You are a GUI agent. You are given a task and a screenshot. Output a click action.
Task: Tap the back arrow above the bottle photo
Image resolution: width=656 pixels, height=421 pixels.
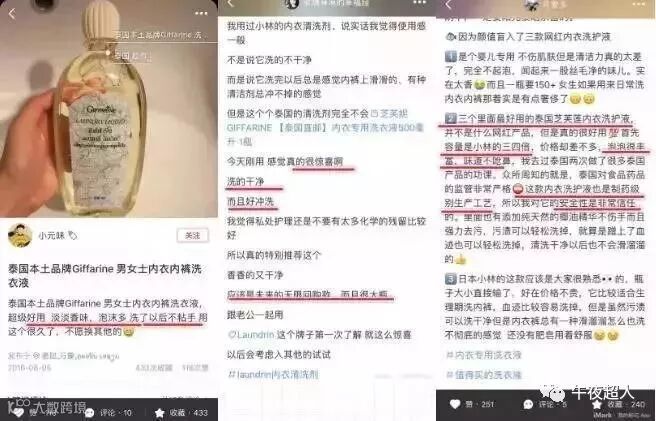[x=12, y=14]
